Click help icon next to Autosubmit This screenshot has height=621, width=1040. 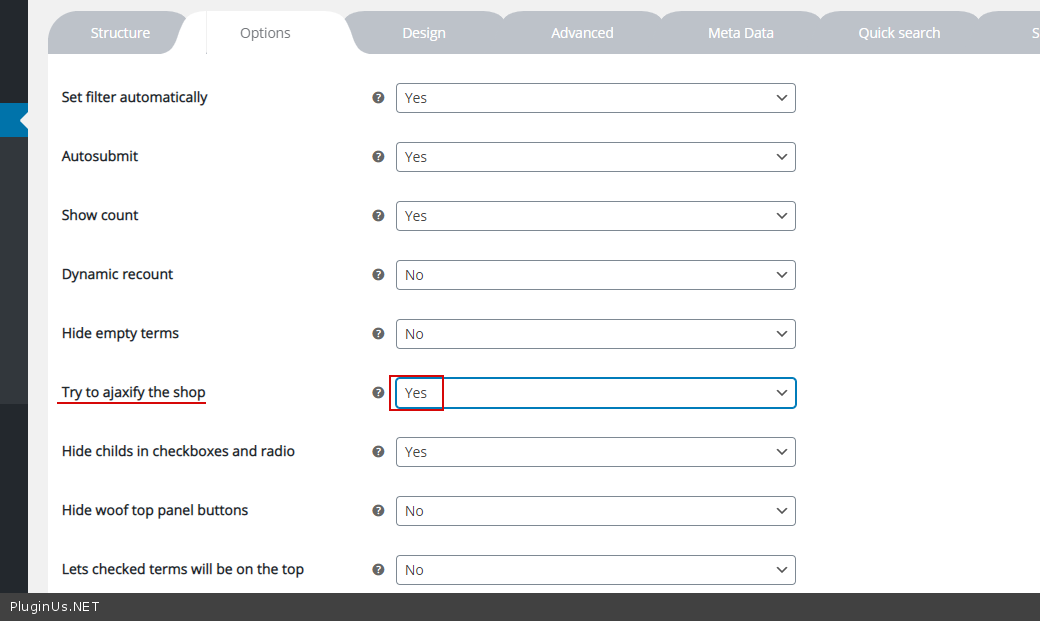coord(378,157)
